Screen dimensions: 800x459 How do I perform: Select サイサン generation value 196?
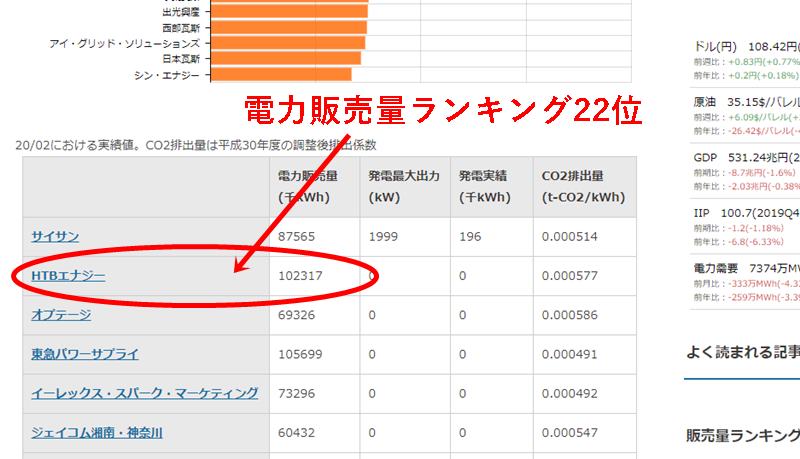click(x=470, y=237)
